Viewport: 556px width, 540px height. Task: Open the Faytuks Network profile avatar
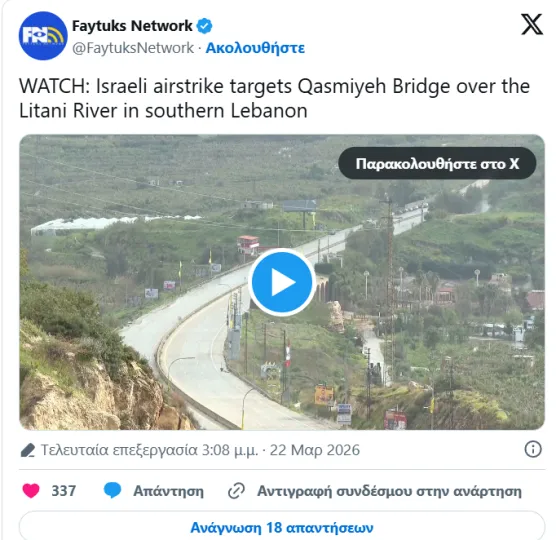pos(43,36)
